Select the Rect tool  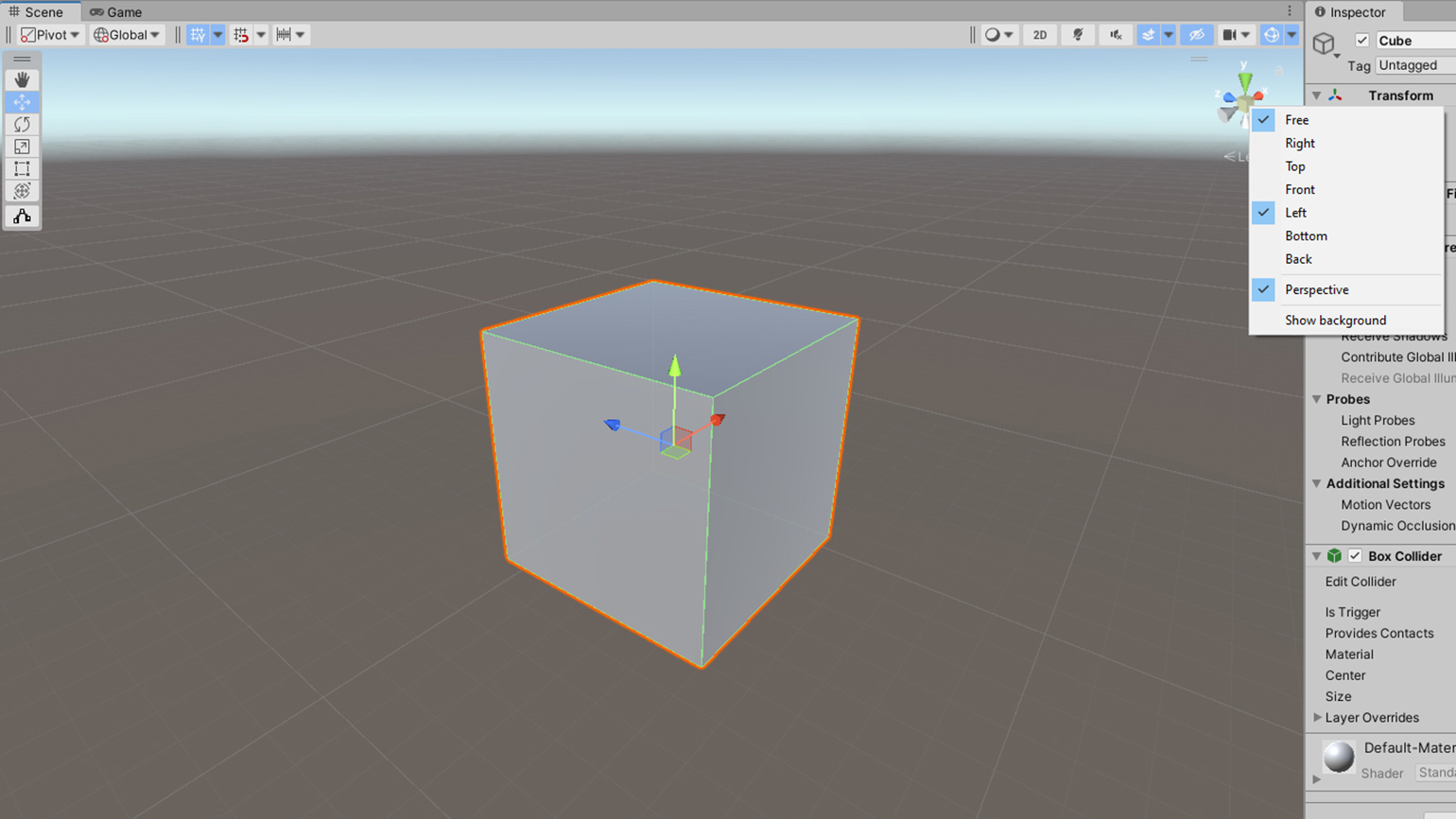click(22, 168)
